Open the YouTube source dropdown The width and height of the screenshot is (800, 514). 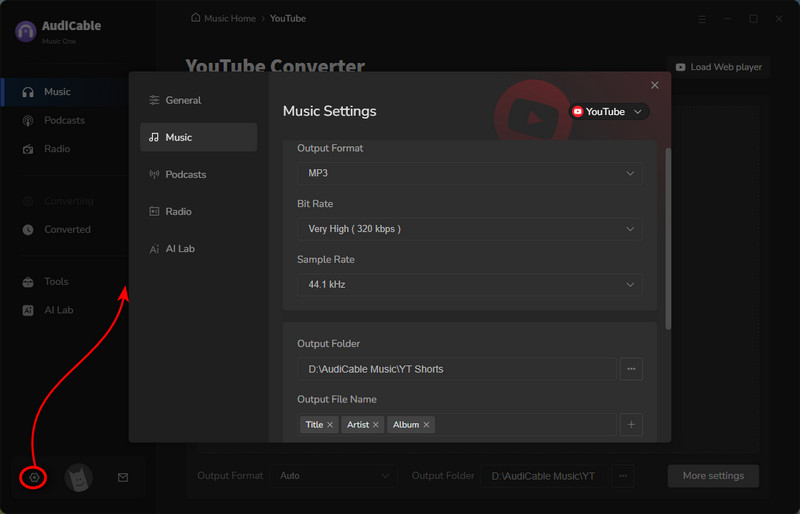click(609, 112)
